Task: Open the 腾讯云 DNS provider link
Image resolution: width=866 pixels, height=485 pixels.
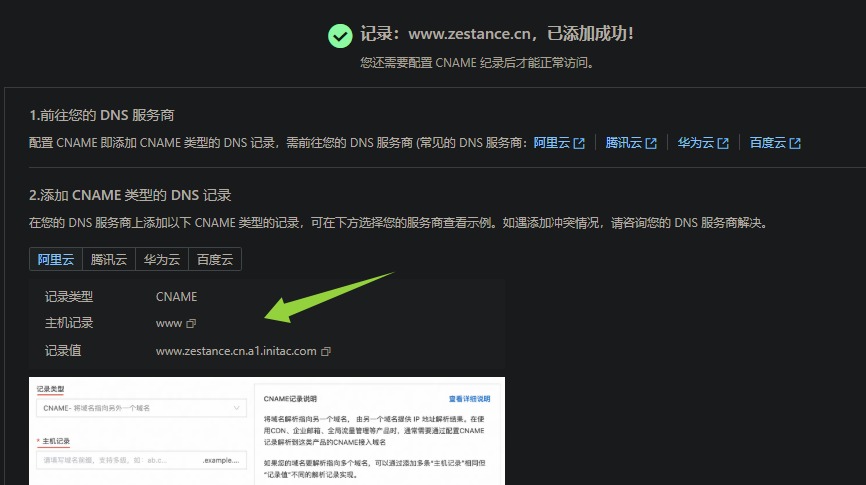Action: point(624,143)
